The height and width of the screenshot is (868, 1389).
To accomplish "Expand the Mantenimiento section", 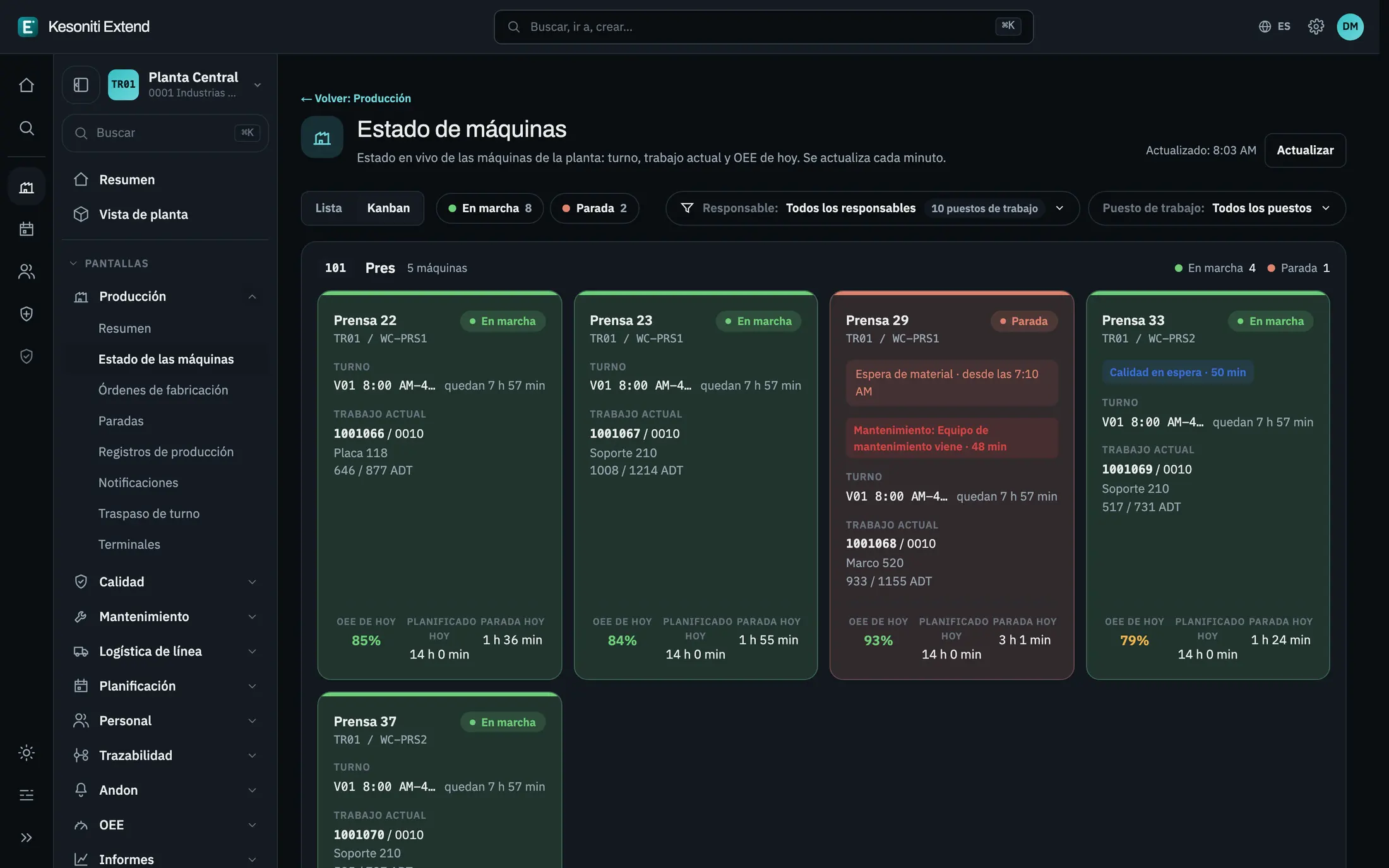I will pyautogui.click(x=165, y=617).
